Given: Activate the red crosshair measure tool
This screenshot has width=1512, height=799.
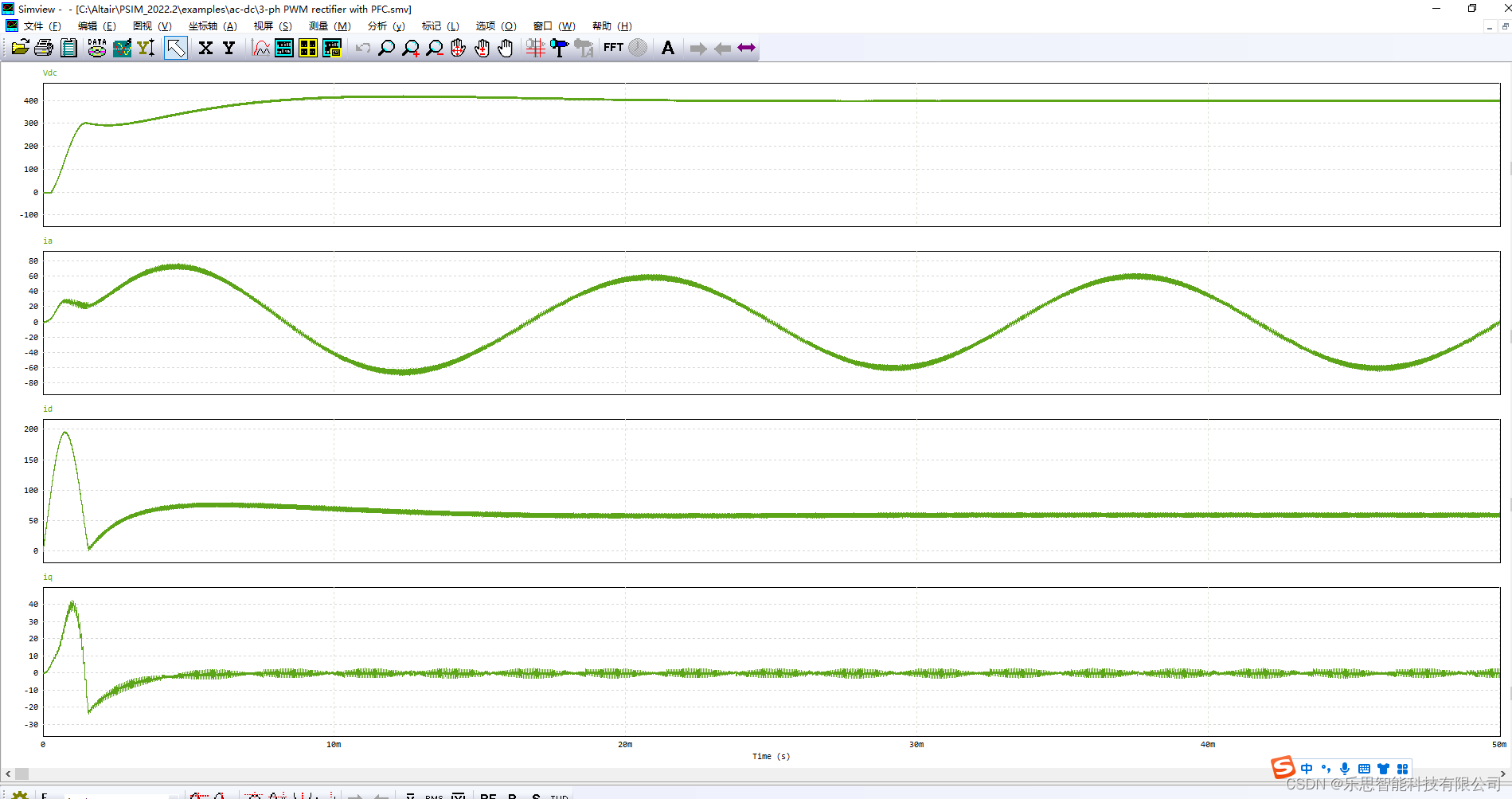Looking at the screenshot, I should tap(535, 48).
